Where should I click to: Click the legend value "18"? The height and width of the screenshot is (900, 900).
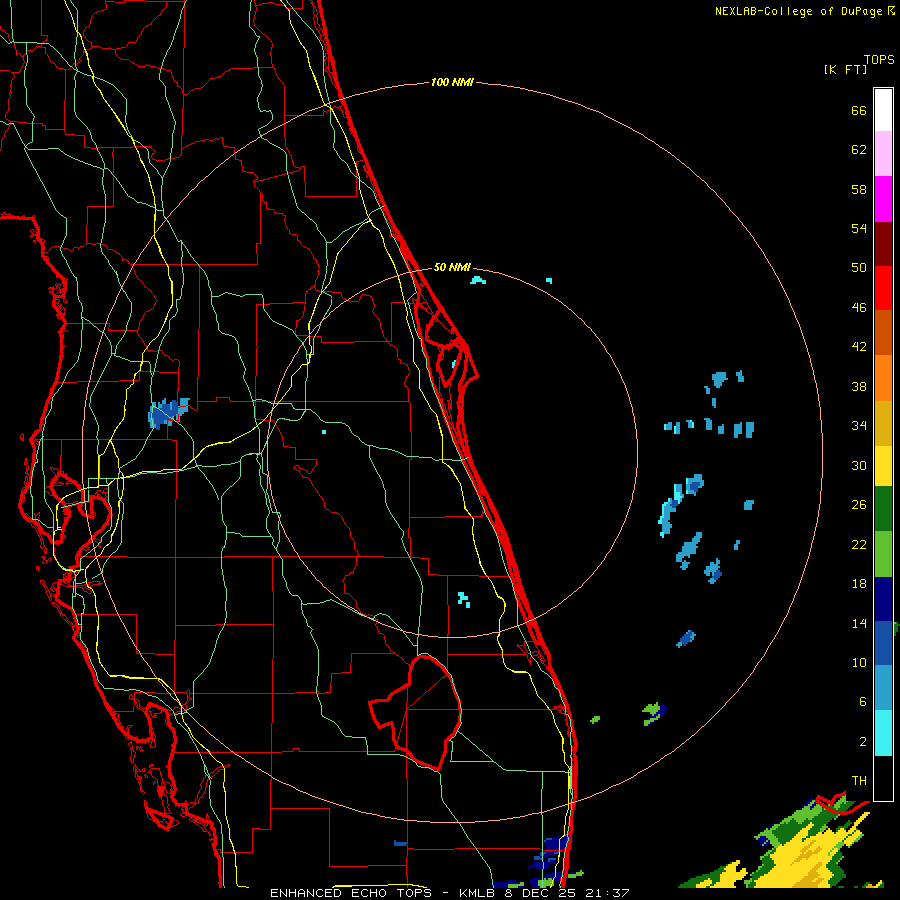click(x=859, y=584)
